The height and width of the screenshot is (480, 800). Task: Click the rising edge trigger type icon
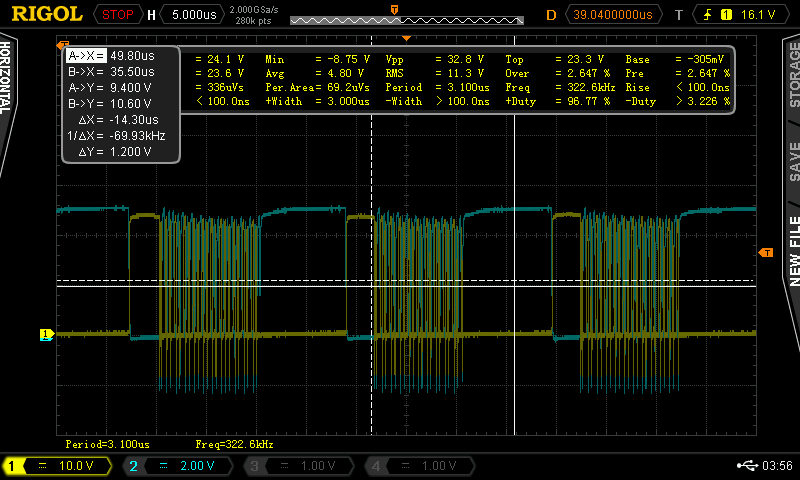(x=707, y=15)
